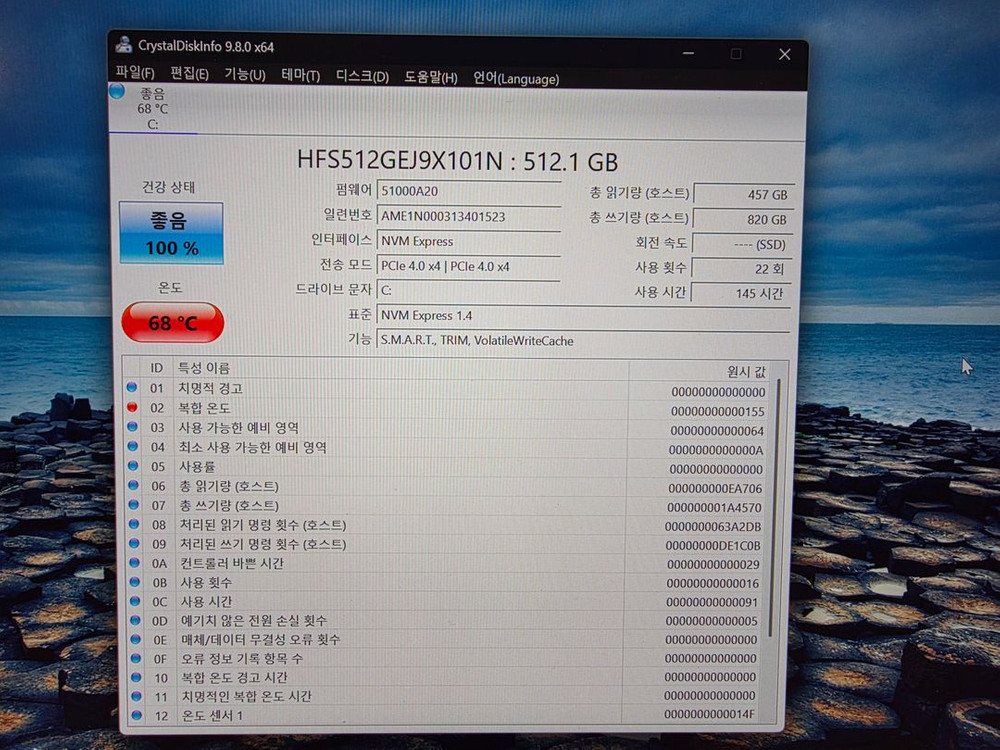Select the C: drive status circle icon
Image resolution: width=1000 pixels, height=750 pixels.
[x=117, y=91]
